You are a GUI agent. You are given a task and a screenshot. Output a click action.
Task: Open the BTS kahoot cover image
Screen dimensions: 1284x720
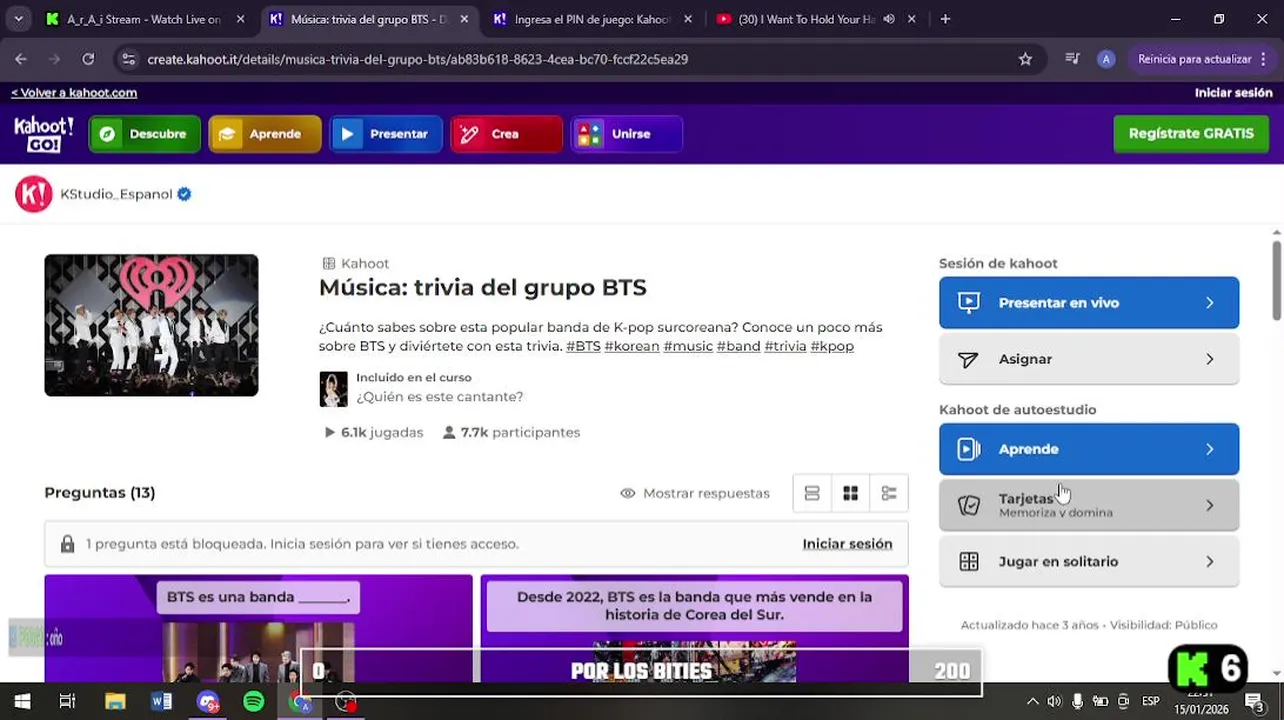[151, 325]
